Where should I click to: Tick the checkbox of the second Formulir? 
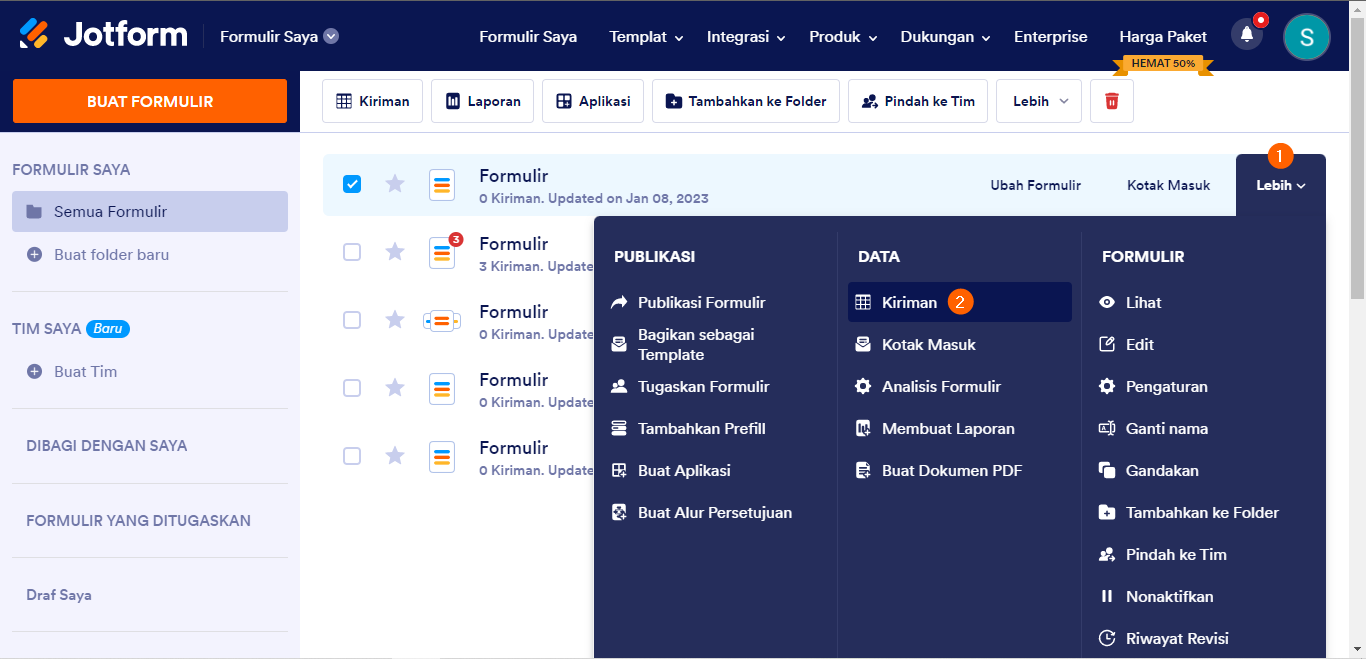click(352, 252)
